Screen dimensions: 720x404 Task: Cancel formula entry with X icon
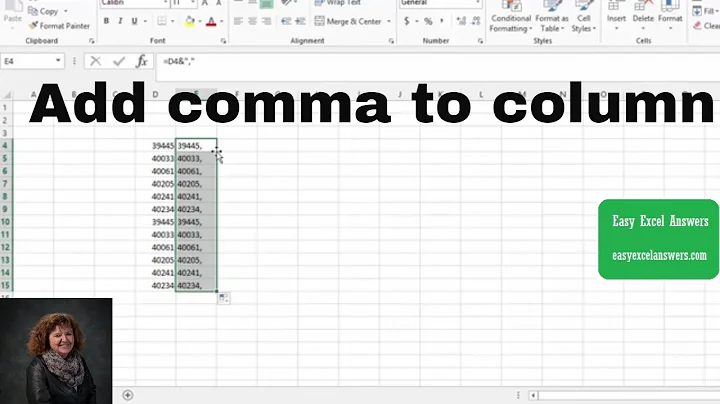(x=96, y=61)
